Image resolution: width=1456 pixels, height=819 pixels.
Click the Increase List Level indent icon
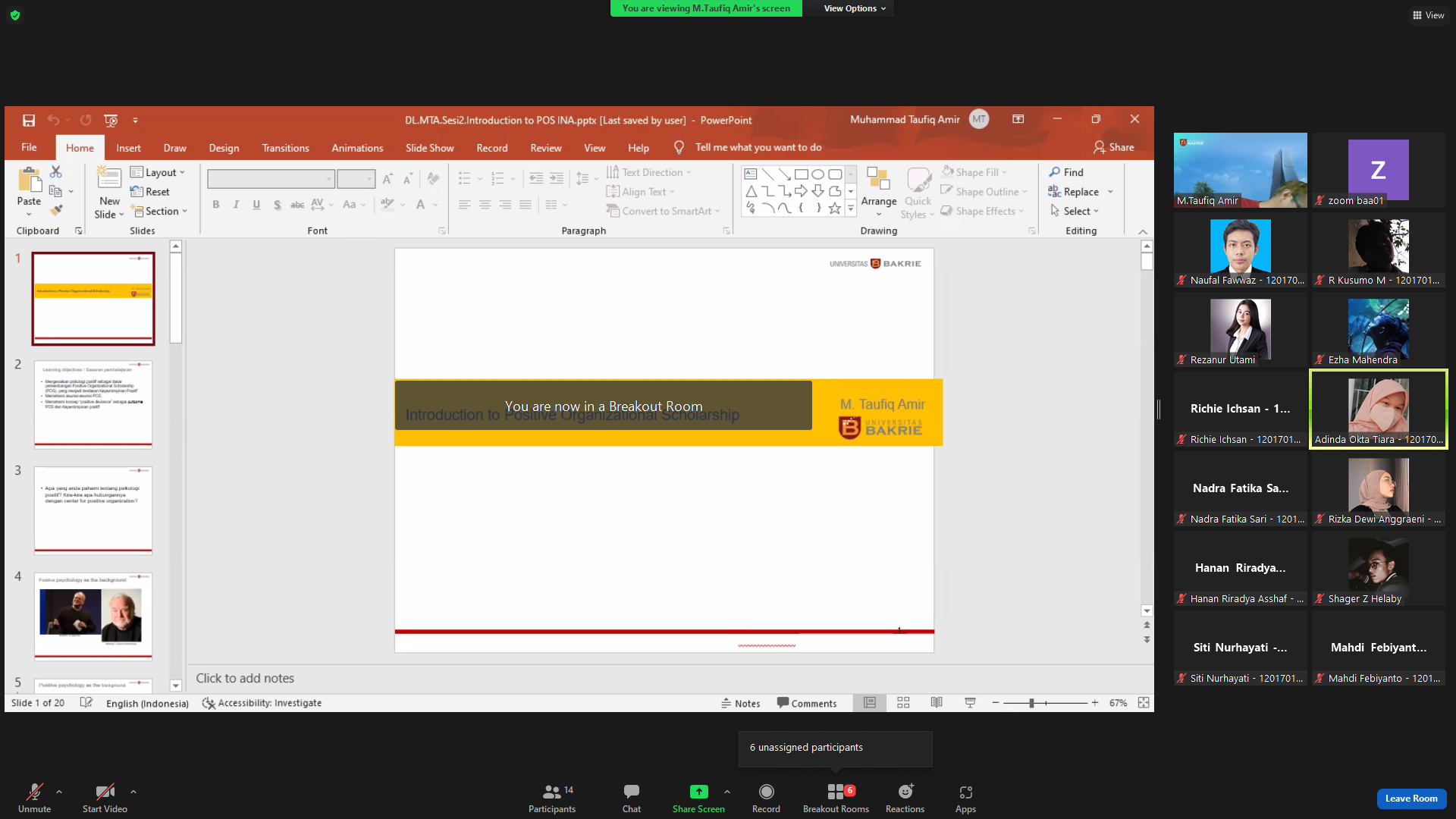tap(557, 179)
